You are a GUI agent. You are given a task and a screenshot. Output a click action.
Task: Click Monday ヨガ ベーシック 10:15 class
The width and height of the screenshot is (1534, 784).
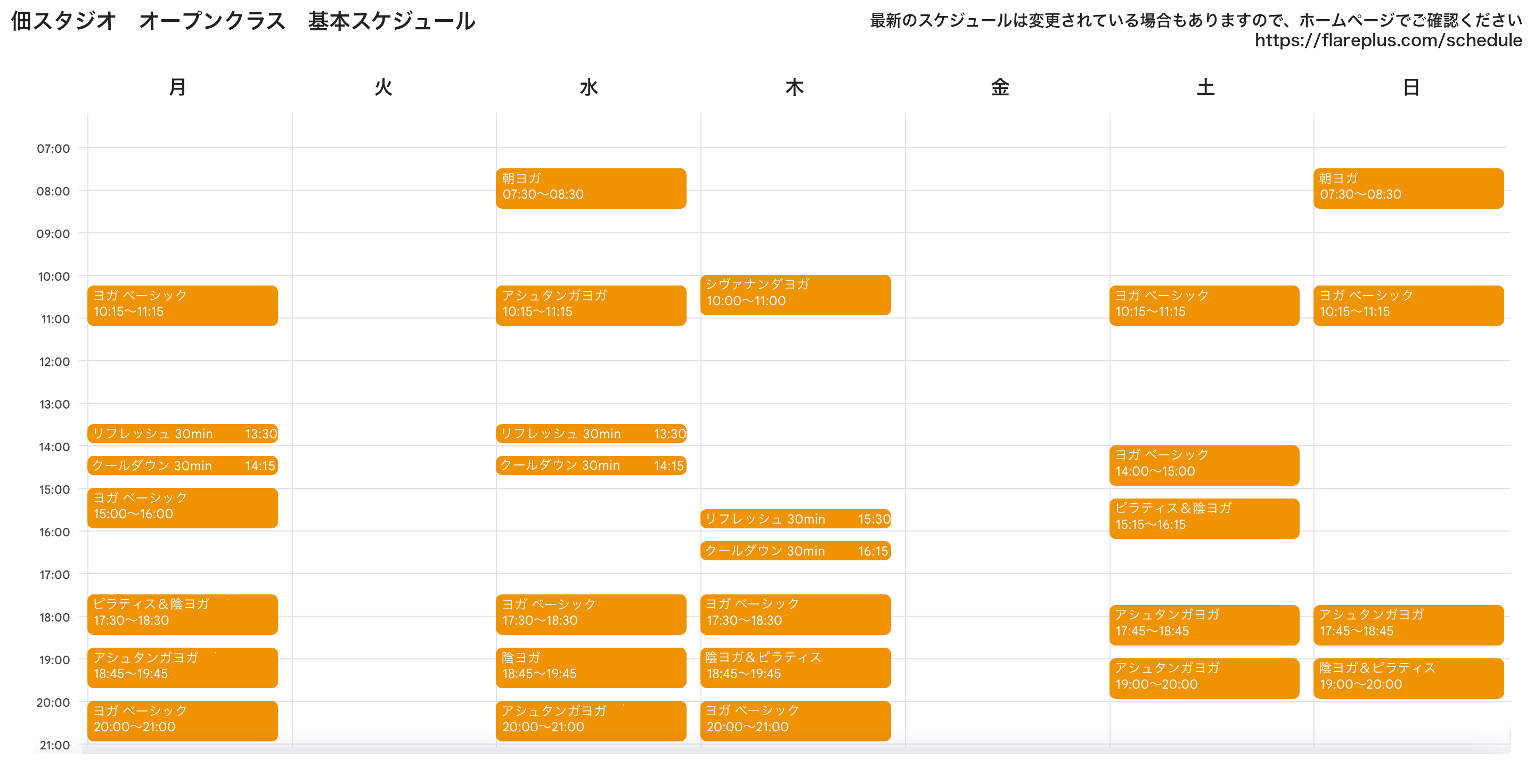tap(182, 305)
